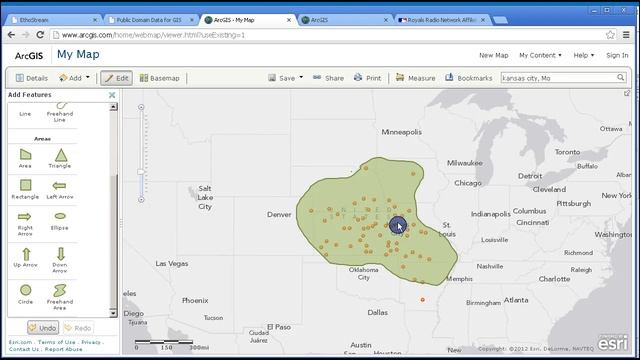Open the Add dropdown menu

point(74,78)
